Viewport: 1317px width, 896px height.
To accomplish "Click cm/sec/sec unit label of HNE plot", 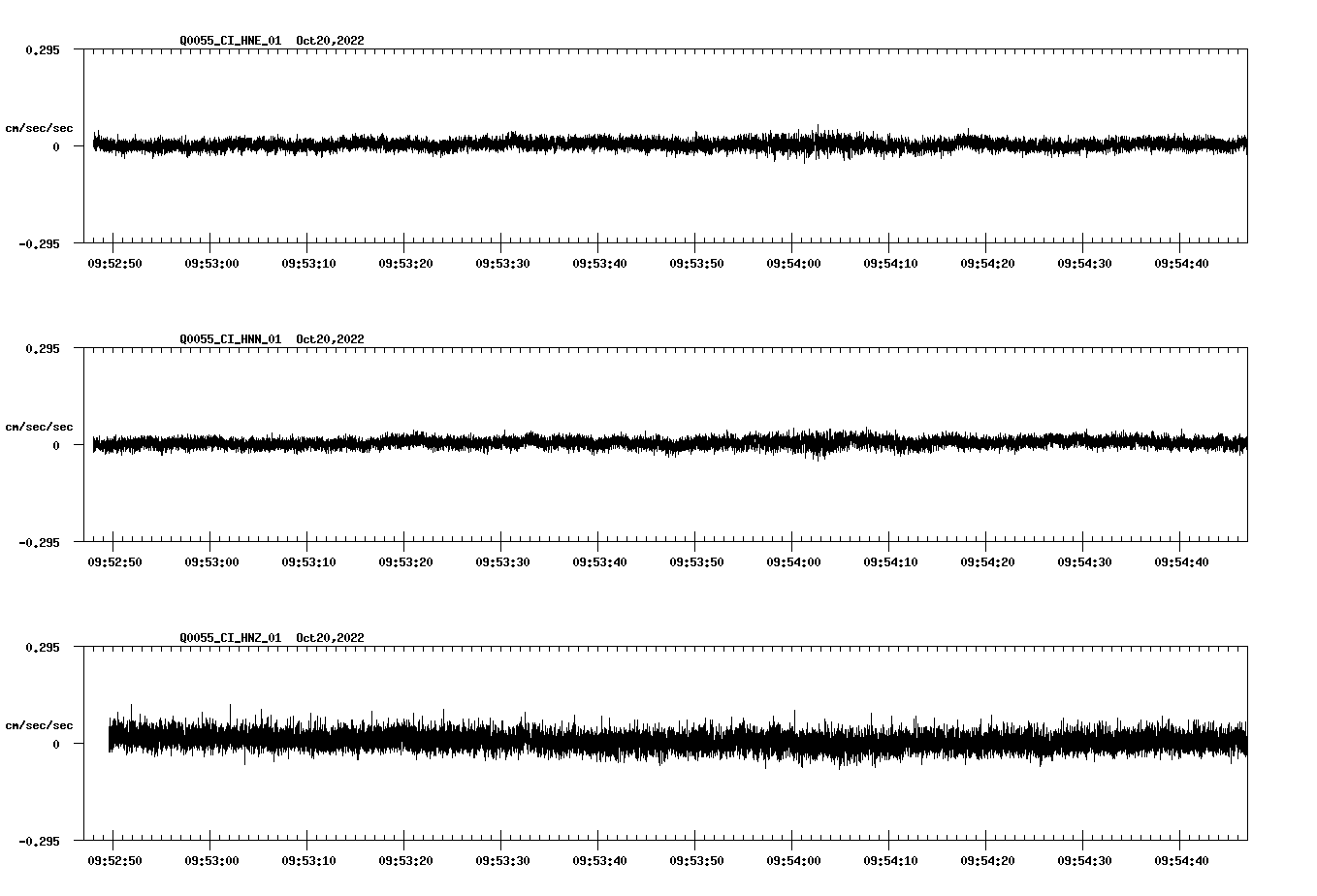I will click(x=39, y=128).
